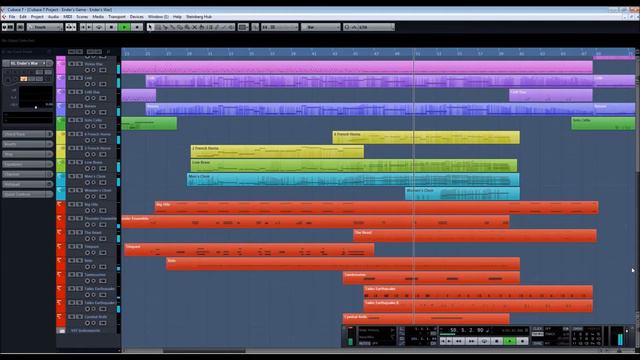This screenshot has width=640, height=360.
Task: Click the Stop button in the top toolbar
Action: [111, 27]
